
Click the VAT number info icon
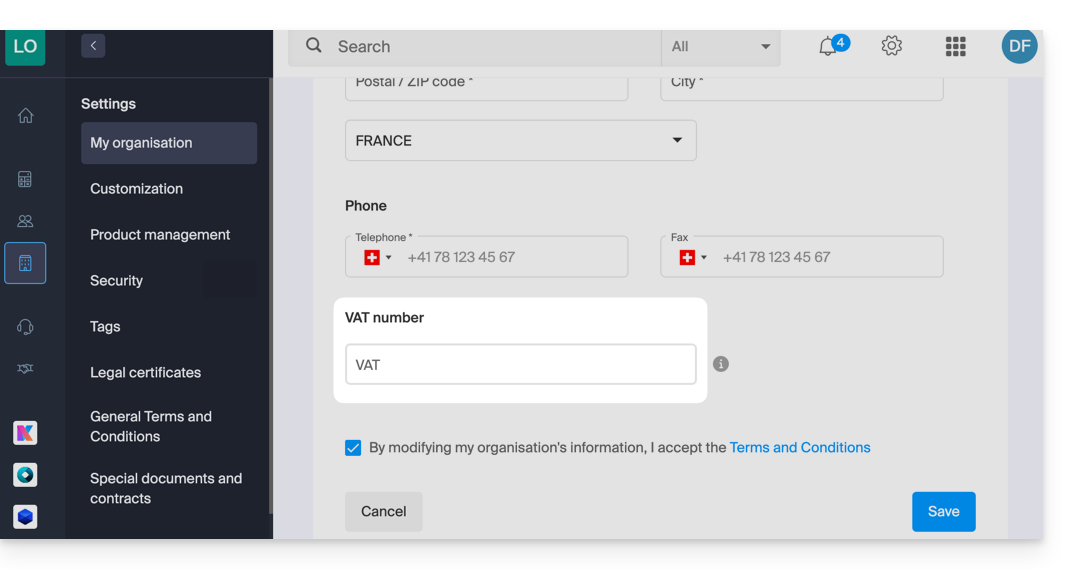(720, 365)
